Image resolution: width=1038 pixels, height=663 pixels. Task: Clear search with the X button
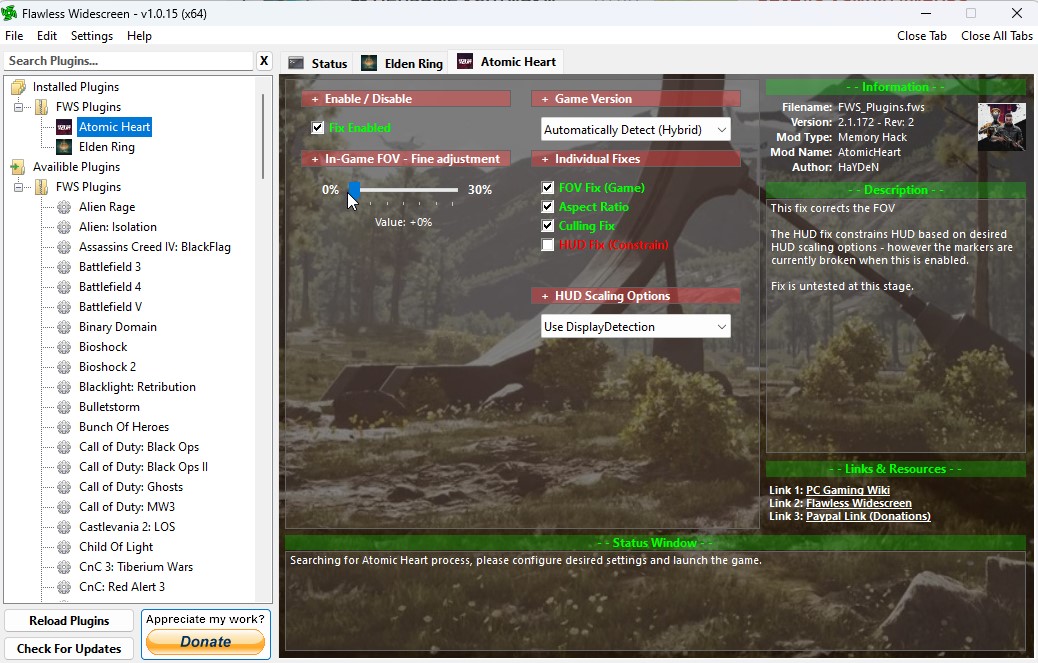(x=264, y=61)
